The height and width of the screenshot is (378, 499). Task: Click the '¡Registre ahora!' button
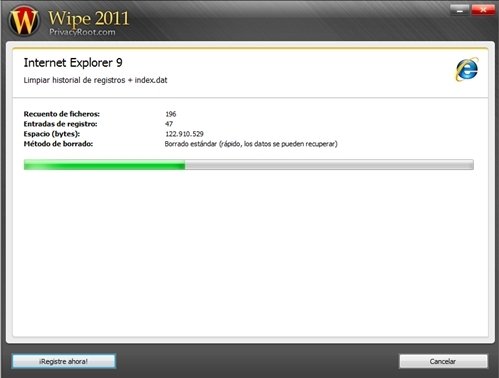(x=64, y=361)
